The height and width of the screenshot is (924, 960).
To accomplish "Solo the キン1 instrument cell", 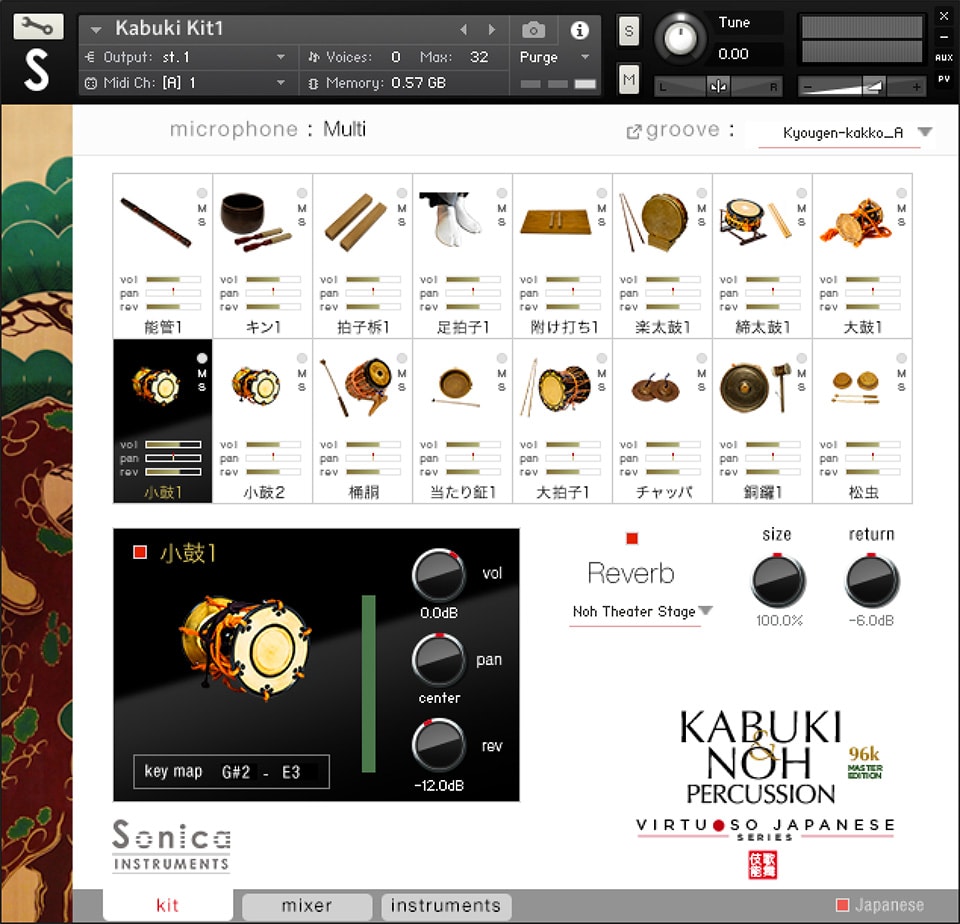I will click(302, 222).
